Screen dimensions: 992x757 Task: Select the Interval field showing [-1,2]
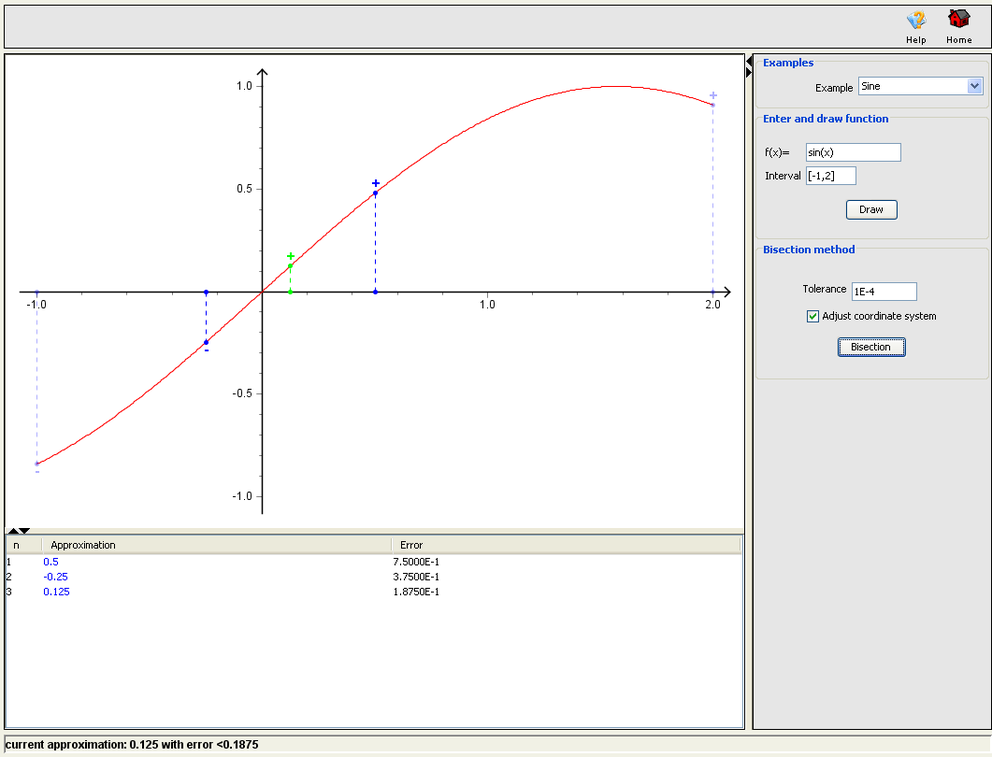pos(831,175)
